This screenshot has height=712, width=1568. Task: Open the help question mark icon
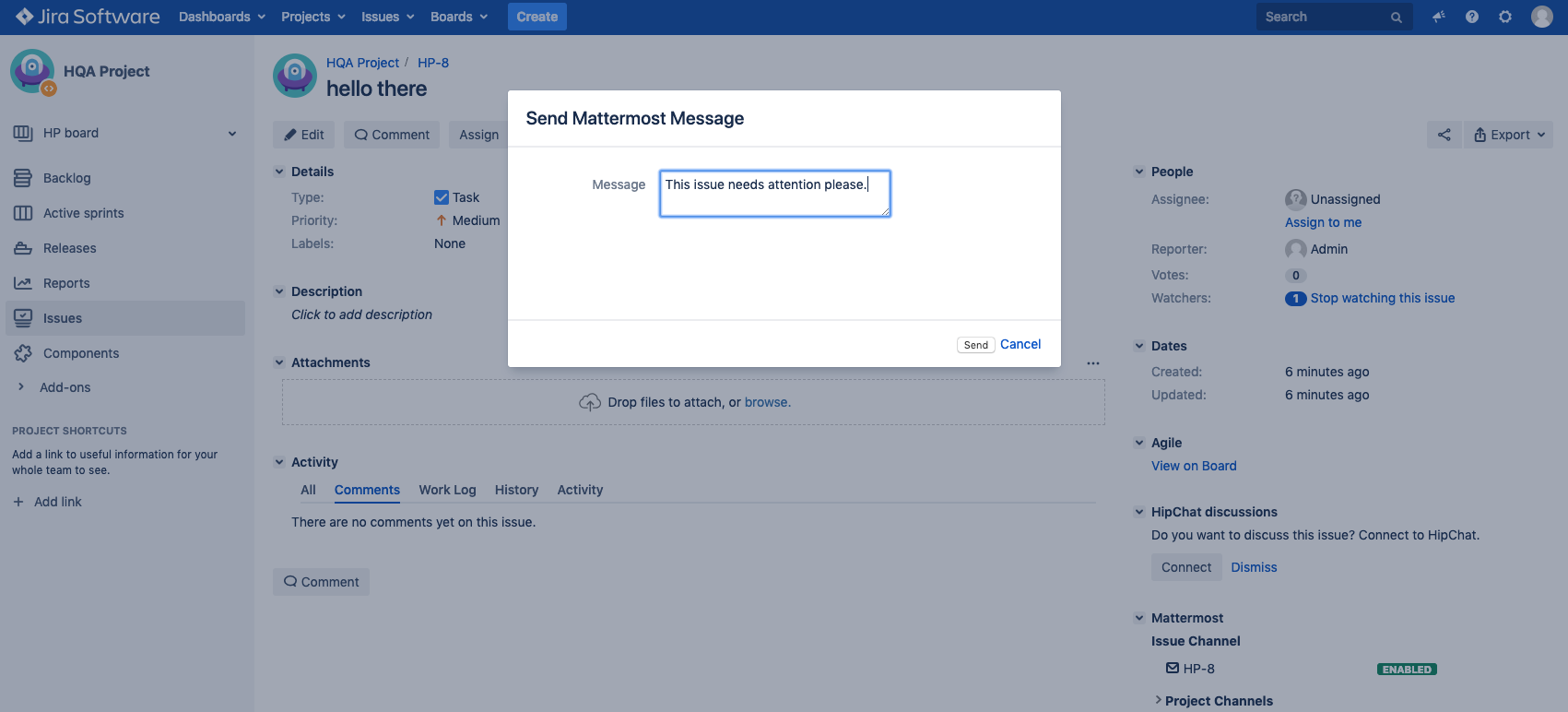tap(1472, 17)
